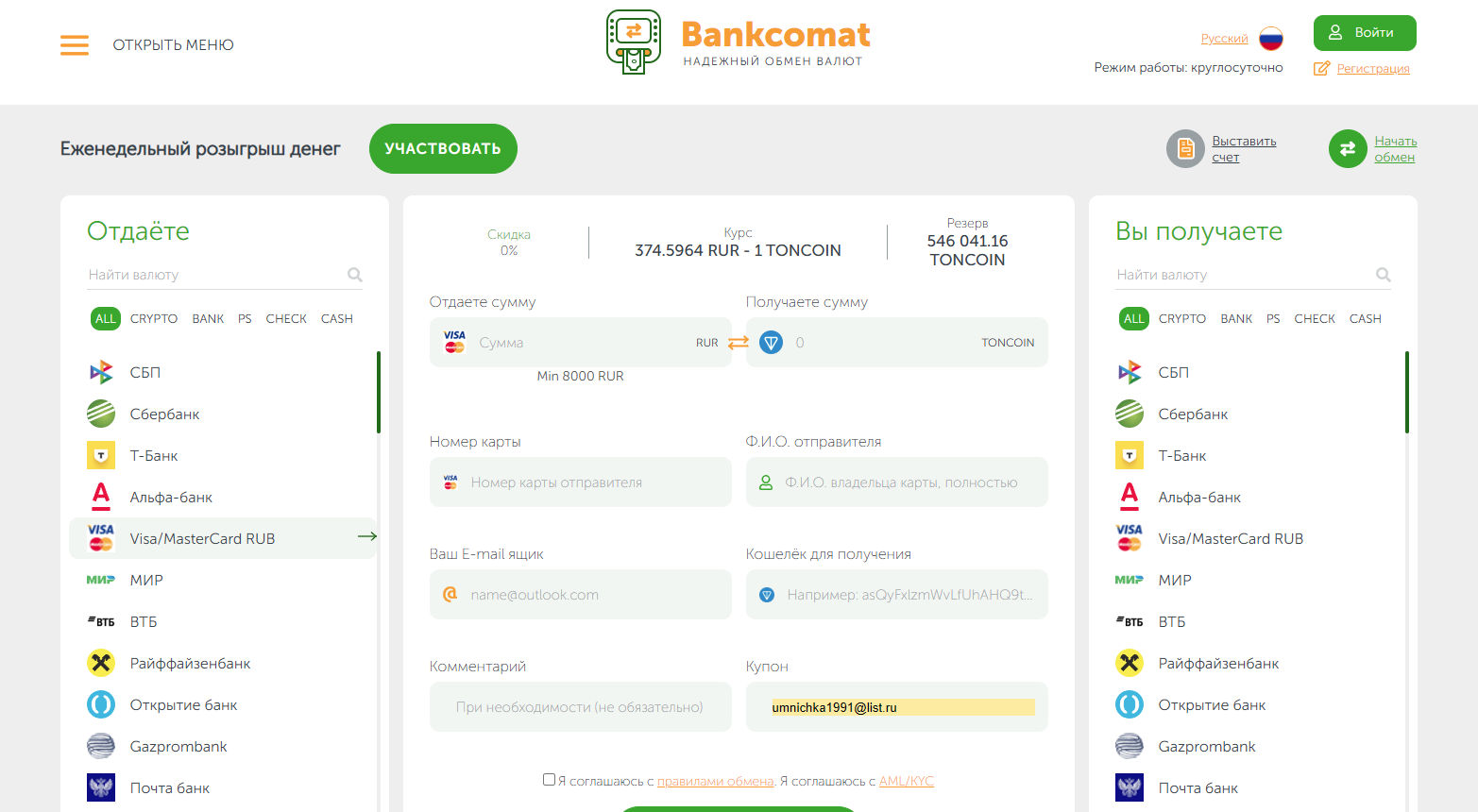
Task: Click the registration pencil icon
Action: (1322, 68)
